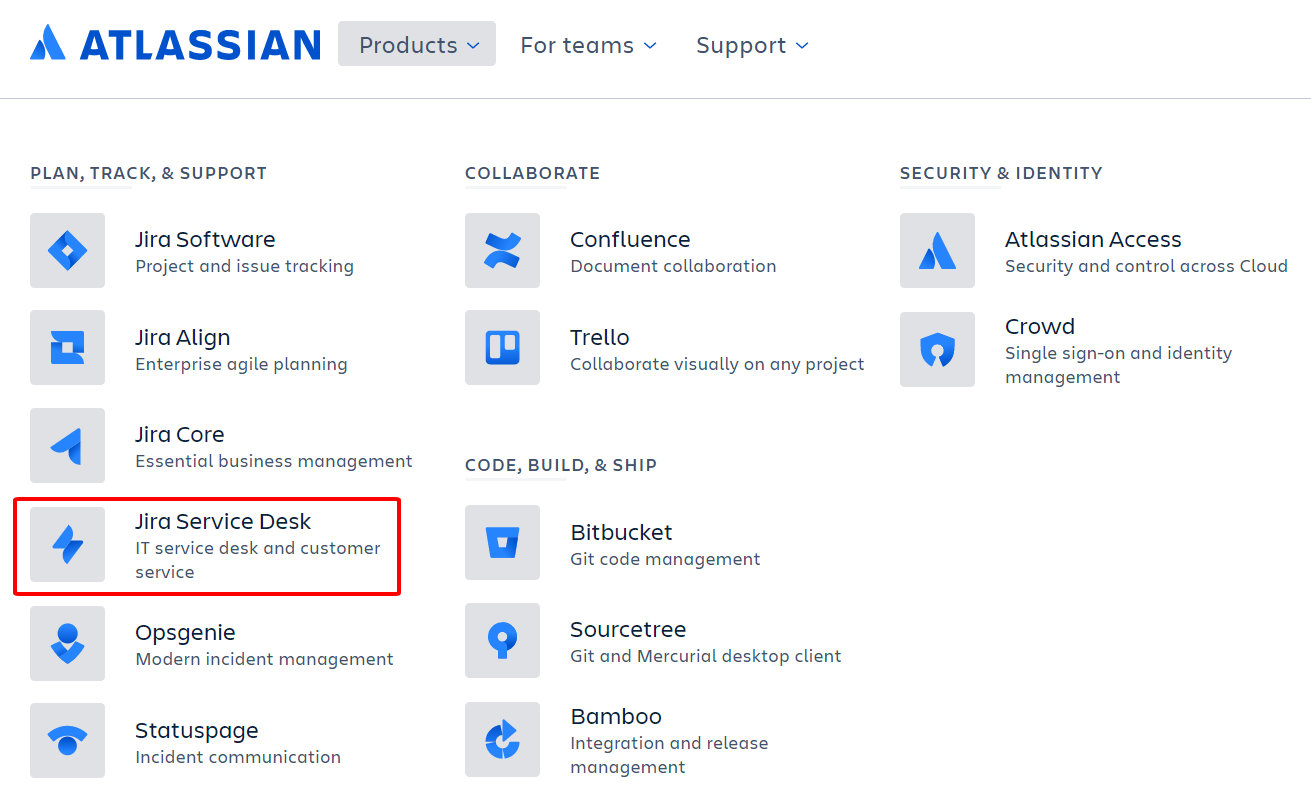Click the Crowd shield icon
The height and width of the screenshot is (797, 1311).
[937, 350]
